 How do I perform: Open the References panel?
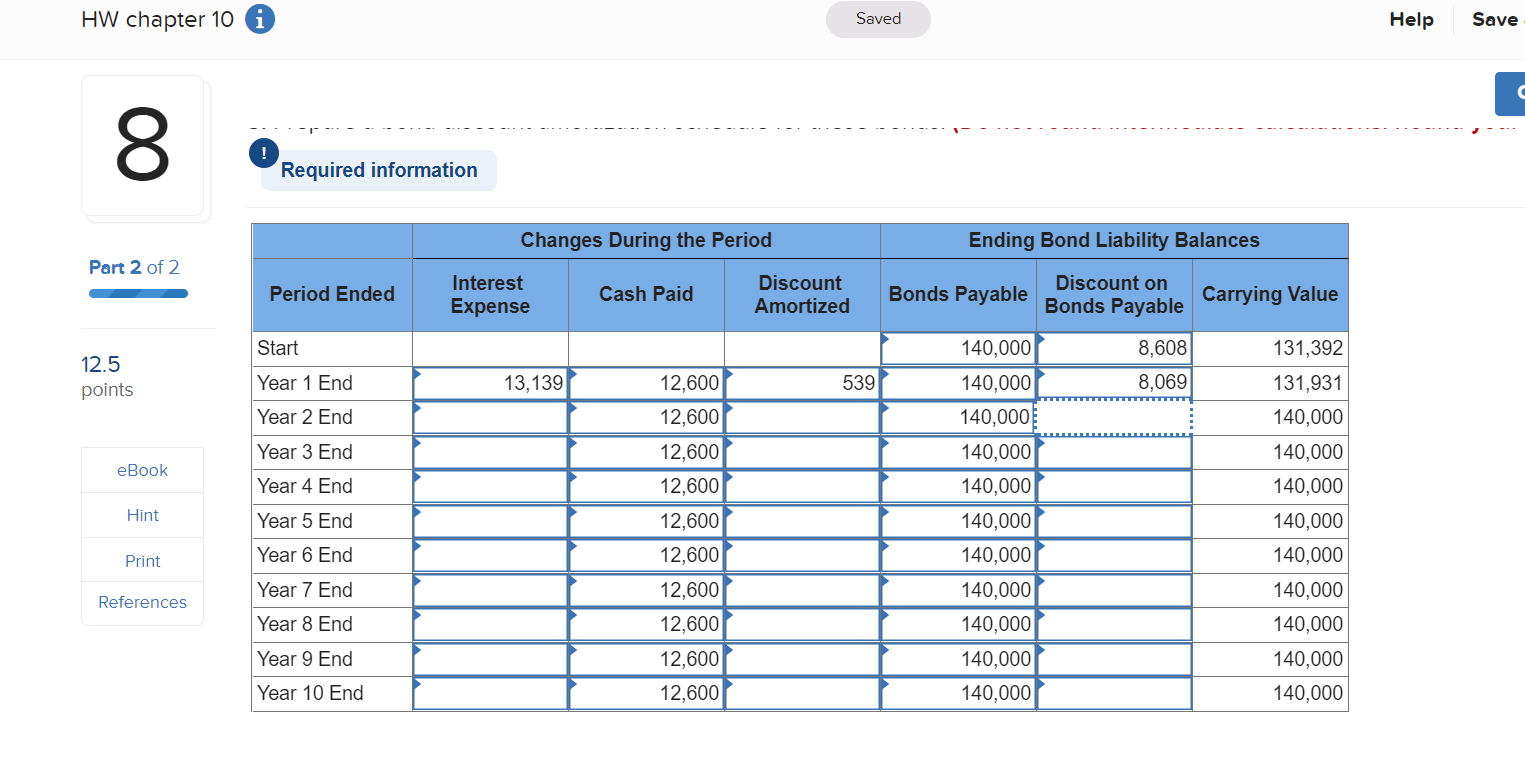click(142, 601)
